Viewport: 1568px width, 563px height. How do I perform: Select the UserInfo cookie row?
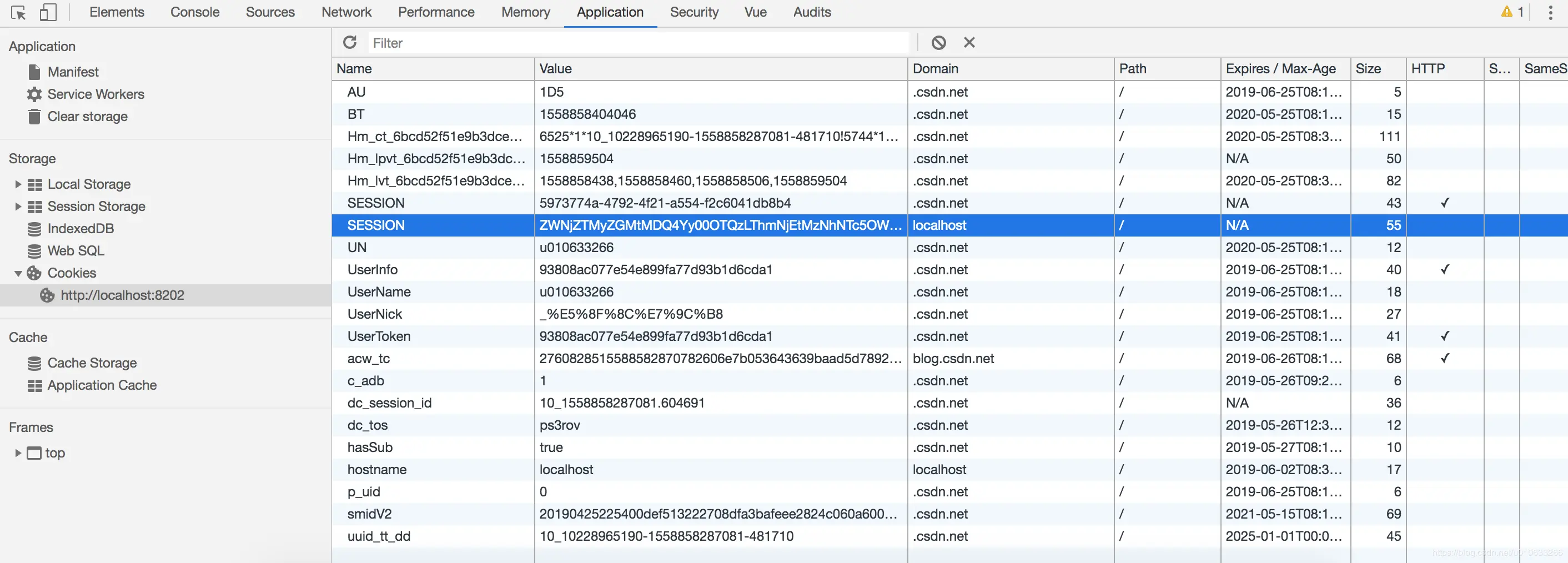click(949, 270)
